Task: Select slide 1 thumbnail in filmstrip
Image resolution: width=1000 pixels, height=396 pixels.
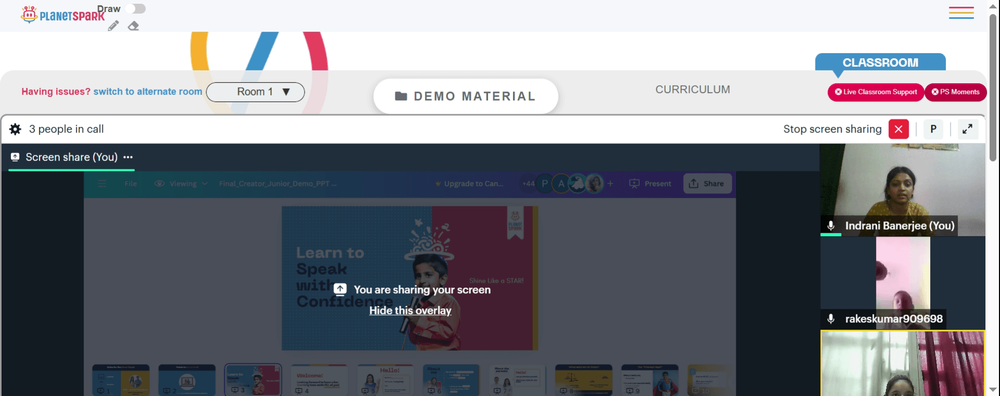Action: click(x=121, y=380)
